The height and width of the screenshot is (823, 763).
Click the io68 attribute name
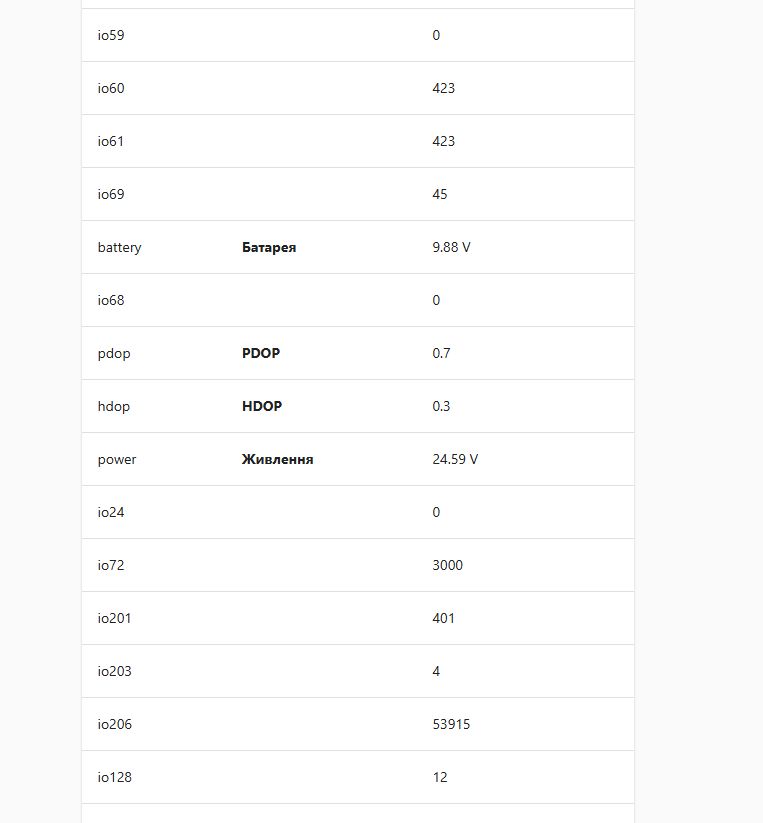(x=111, y=300)
